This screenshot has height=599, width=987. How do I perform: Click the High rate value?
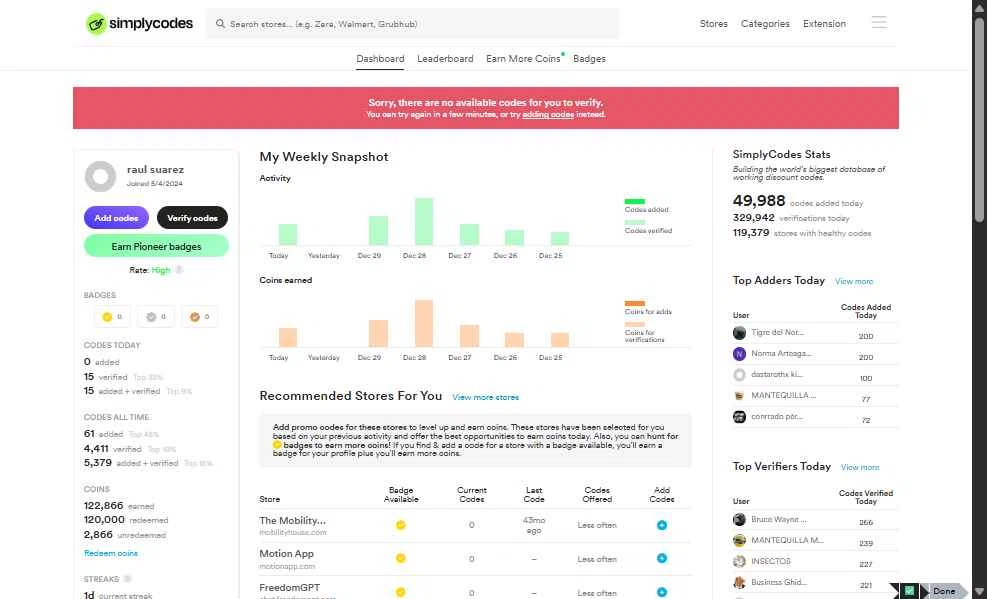click(x=161, y=270)
